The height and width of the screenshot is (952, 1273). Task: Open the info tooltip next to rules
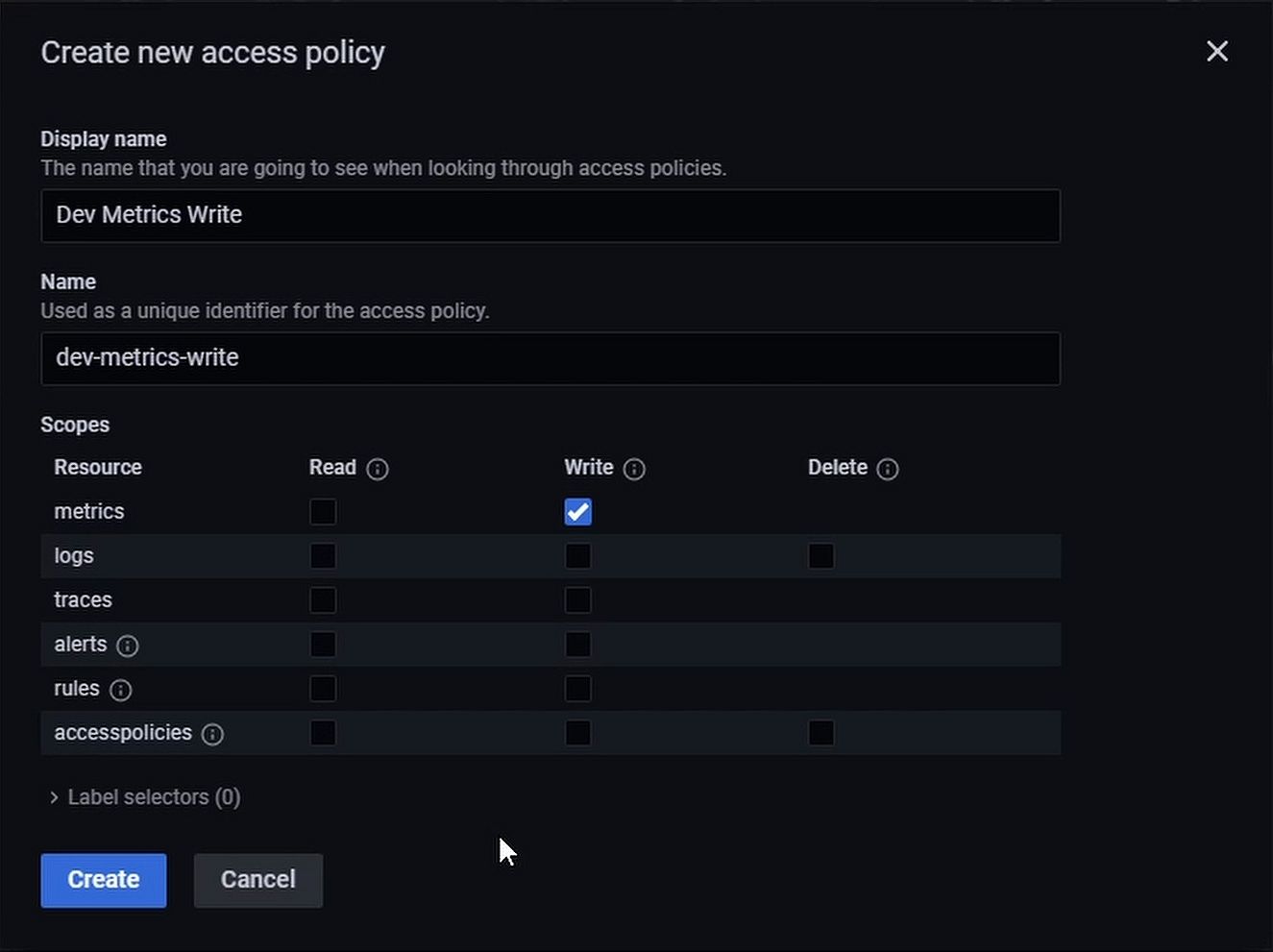click(x=121, y=690)
